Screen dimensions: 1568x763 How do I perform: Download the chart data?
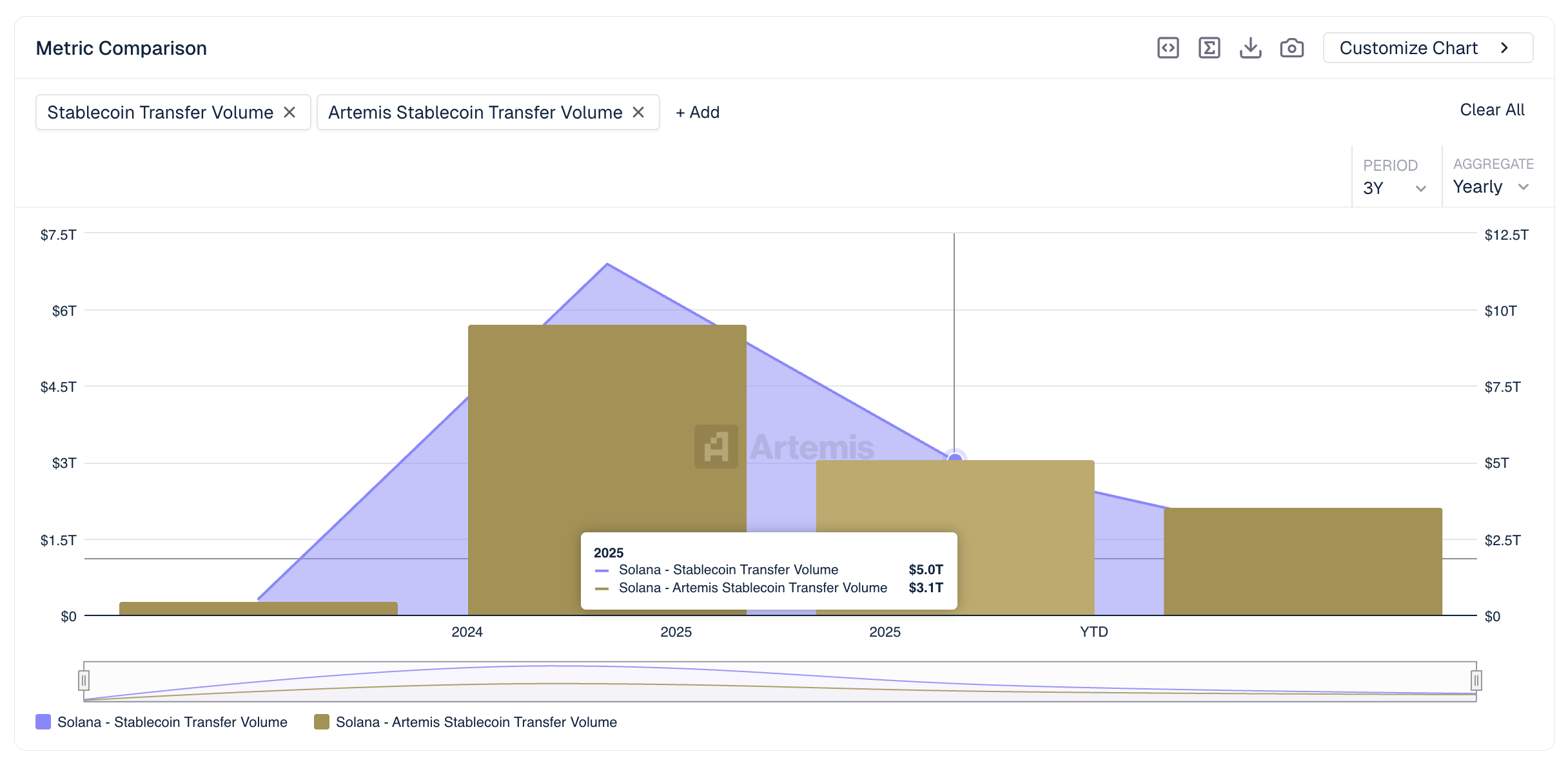tap(1250, 47)
